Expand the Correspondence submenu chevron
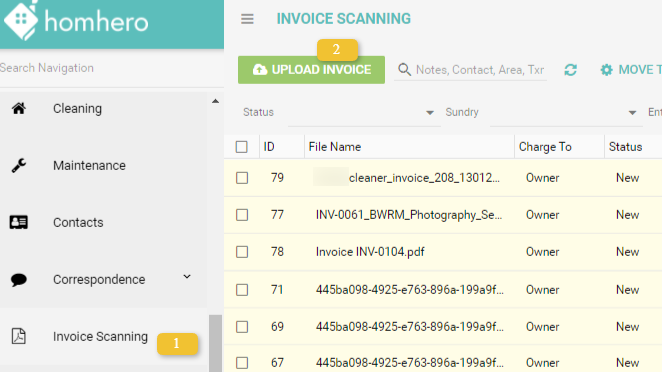The height and width of the screenshot is (372, 662). pos(187,277)
